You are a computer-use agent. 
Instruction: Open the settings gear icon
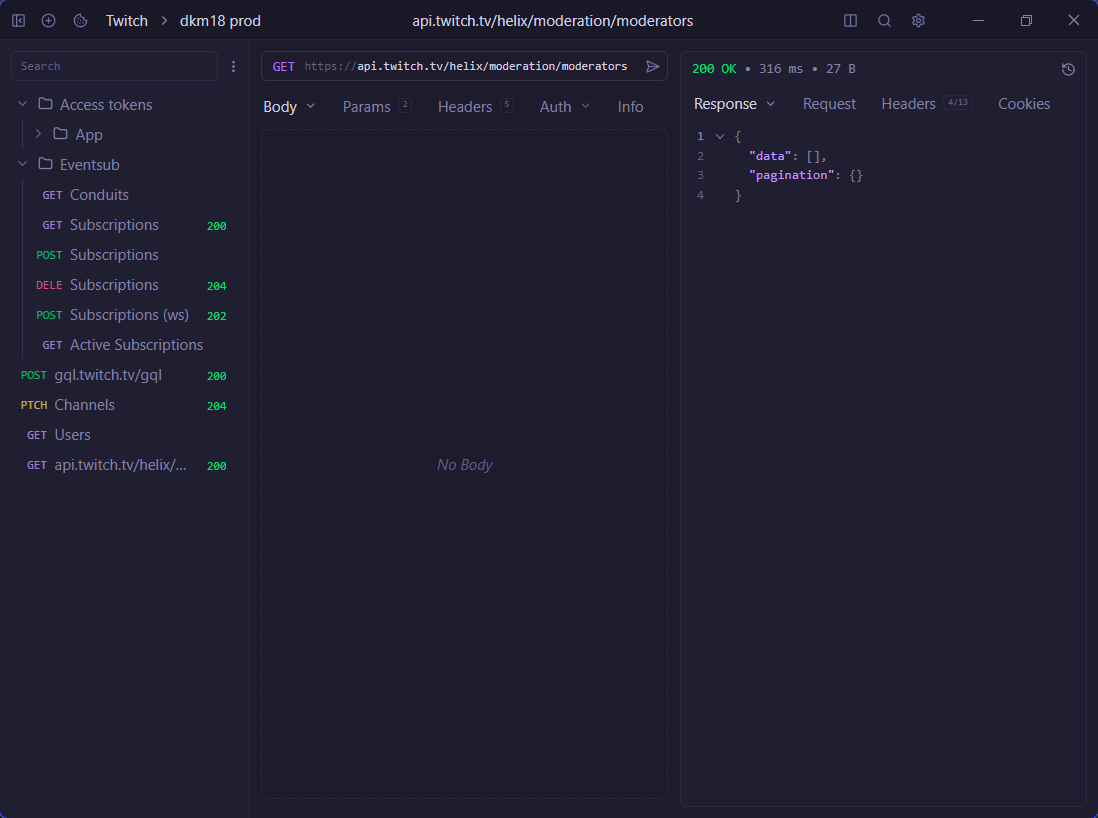918,21
